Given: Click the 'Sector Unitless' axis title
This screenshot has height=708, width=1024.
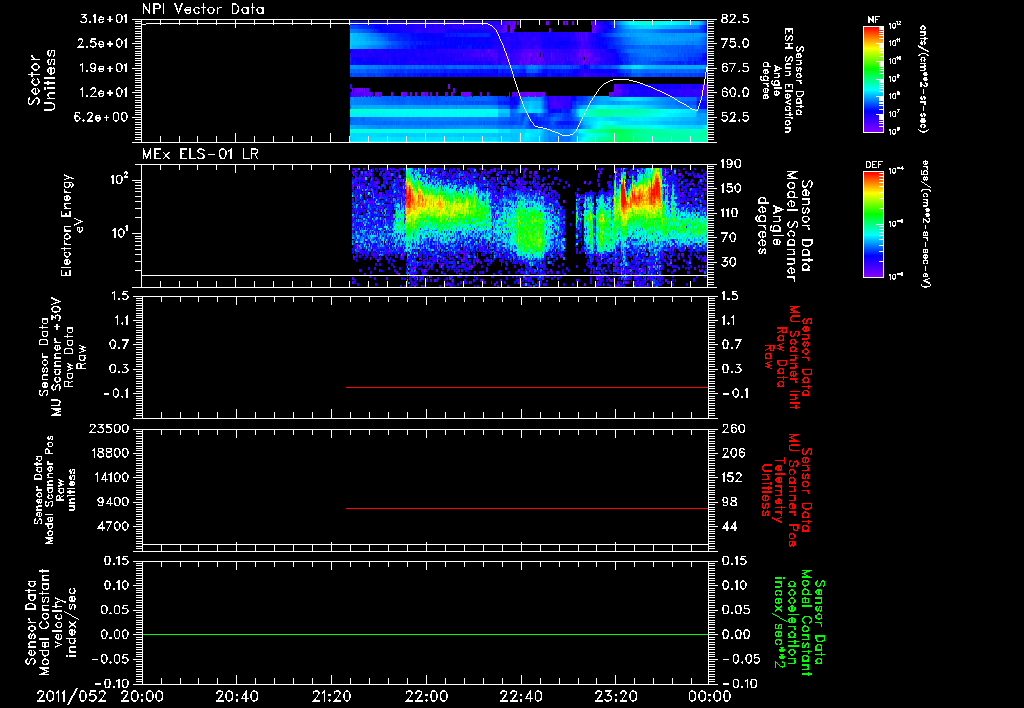Looking at the screenshot, I should [x=42, y=81].
